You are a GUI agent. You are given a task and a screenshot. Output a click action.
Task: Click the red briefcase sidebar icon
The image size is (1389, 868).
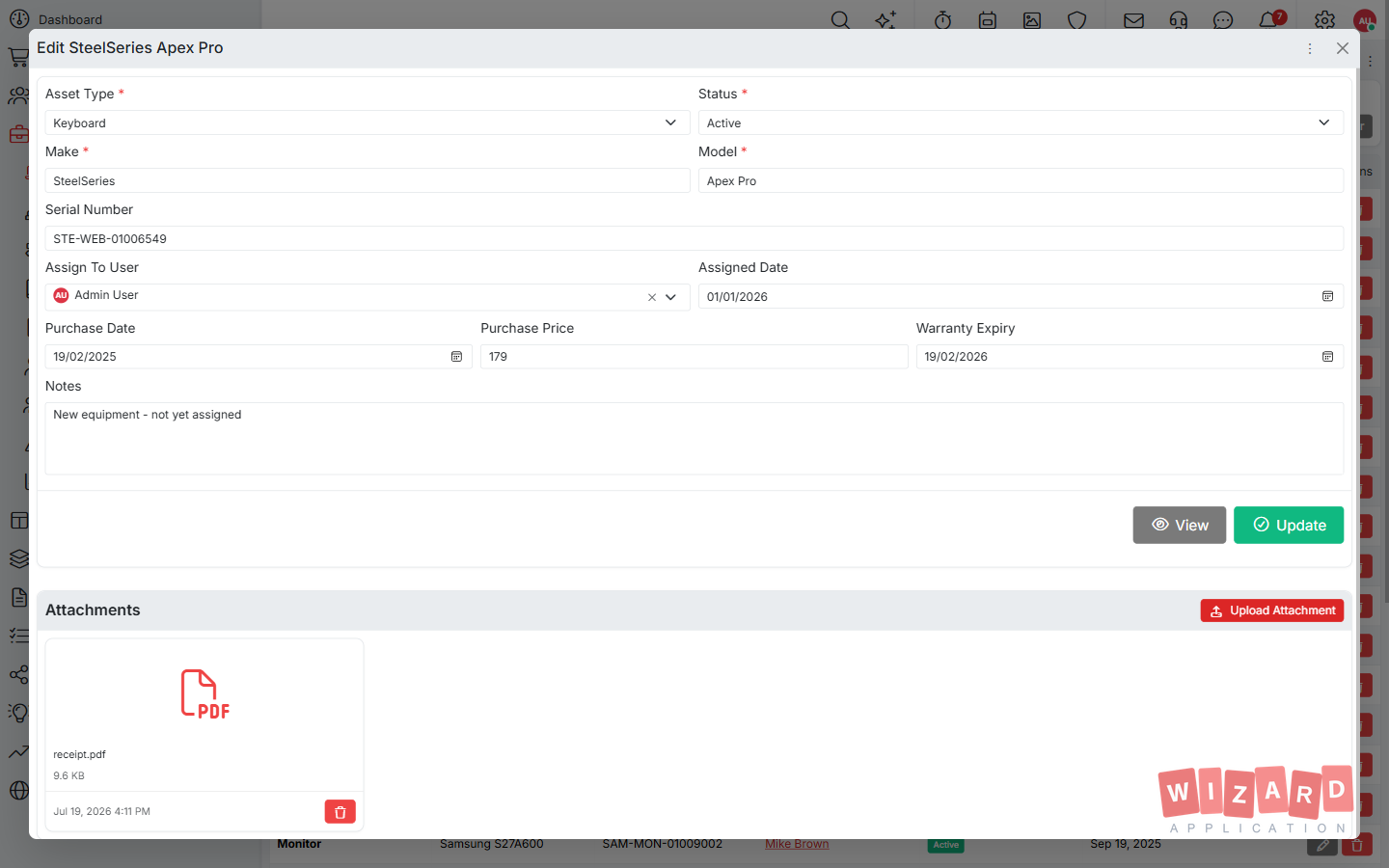(18, 134)
